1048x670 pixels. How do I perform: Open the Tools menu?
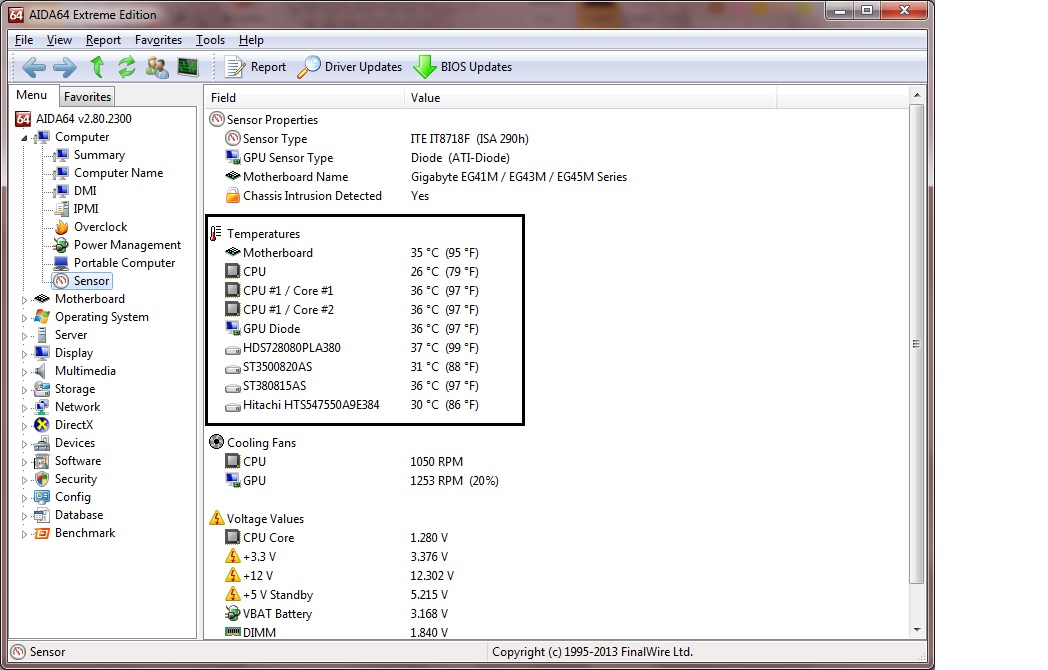tap(210, 40)
